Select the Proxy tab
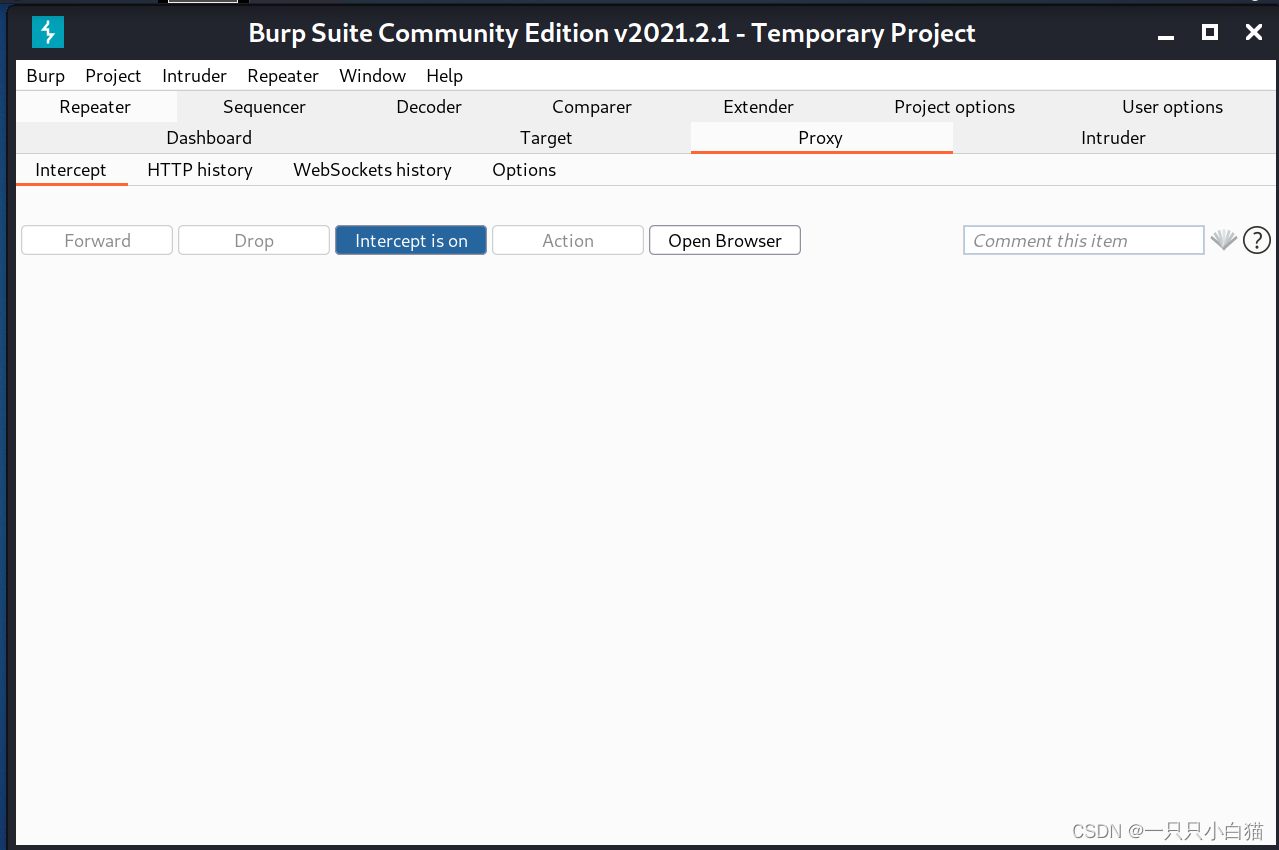The height and width of the screenshot is (850, 1279). pos(821,138)
